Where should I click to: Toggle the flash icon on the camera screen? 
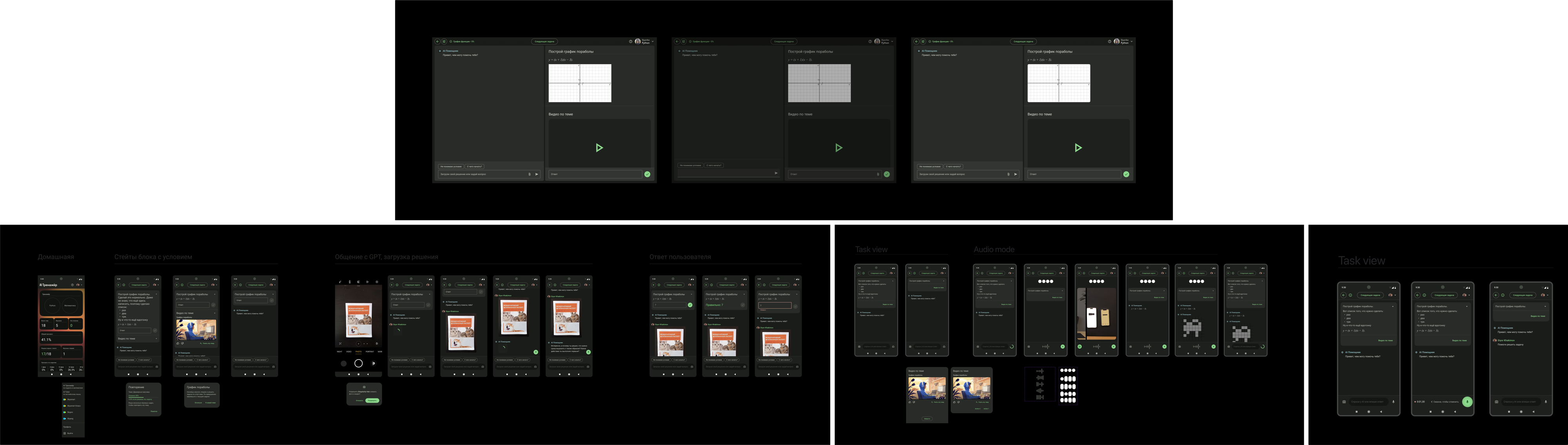pos(339,282)
